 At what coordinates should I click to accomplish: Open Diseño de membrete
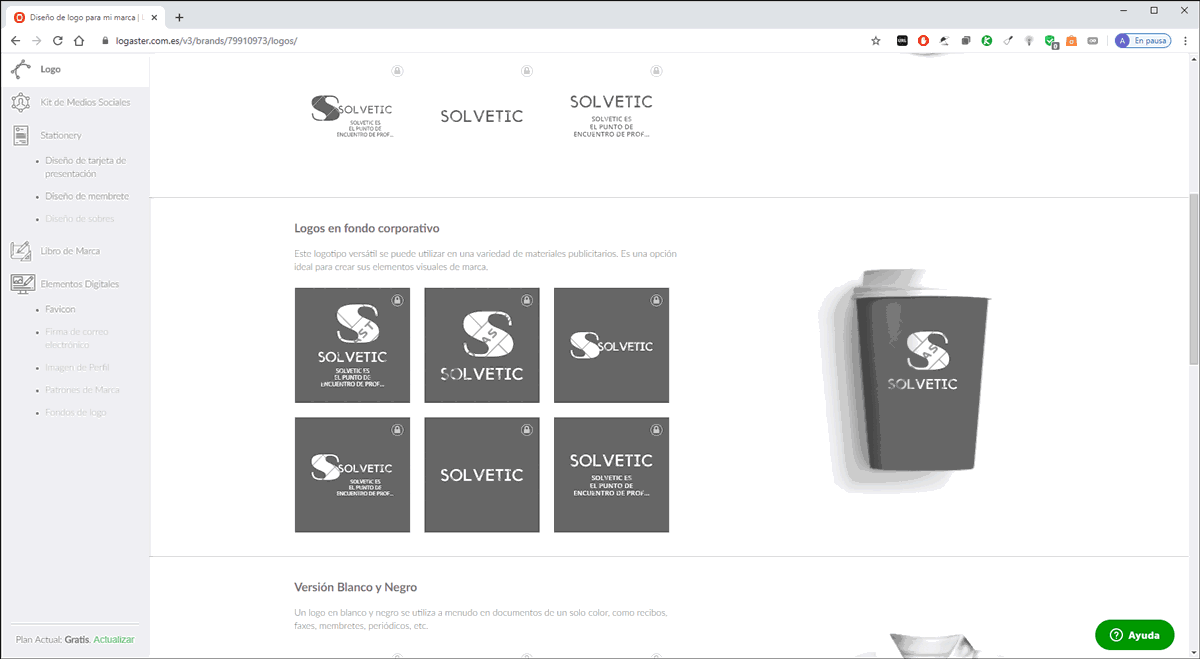pyautogui.click(x=87, y=196)
